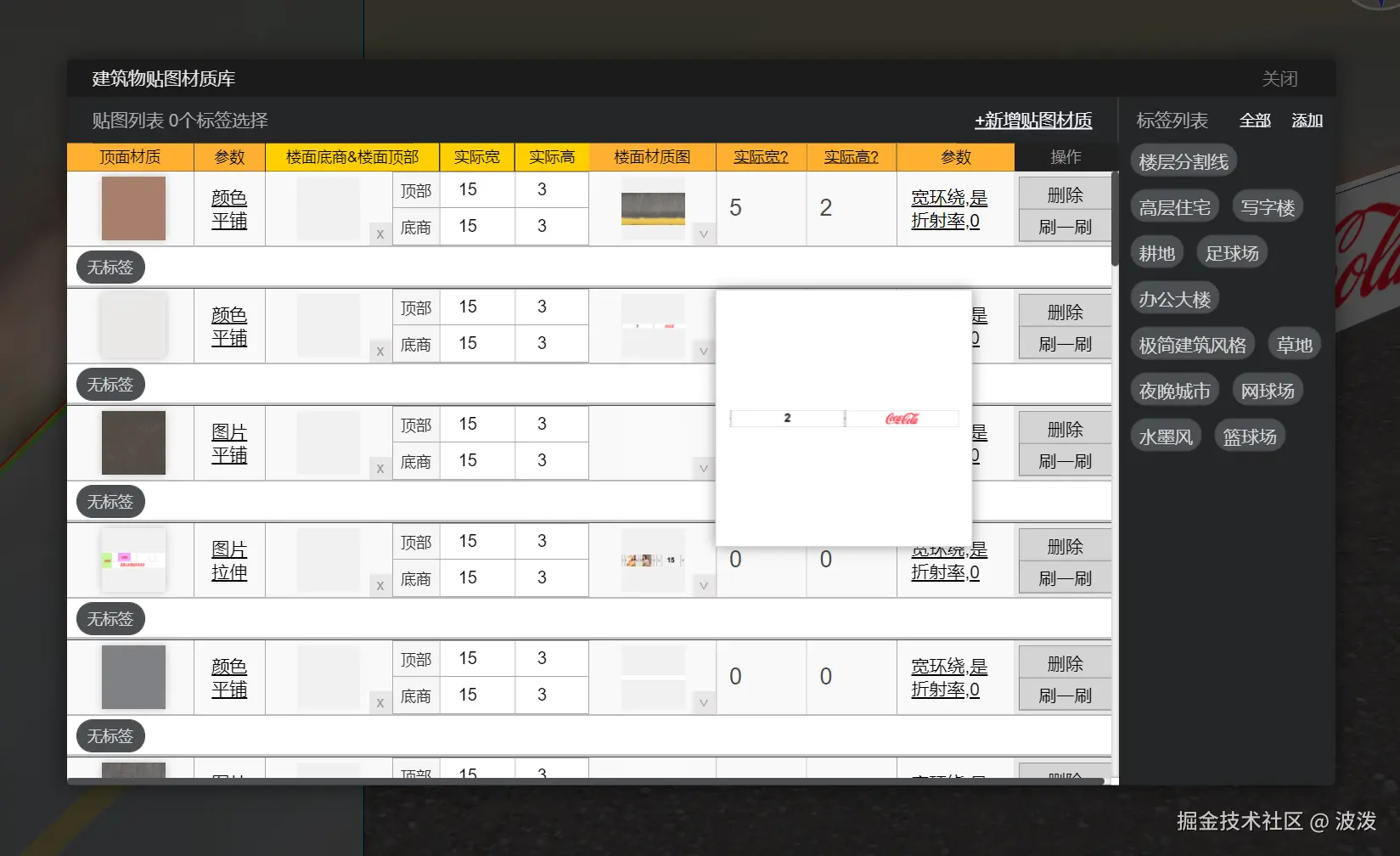
Task: Select the 草地 tag
Action: 1295,345
